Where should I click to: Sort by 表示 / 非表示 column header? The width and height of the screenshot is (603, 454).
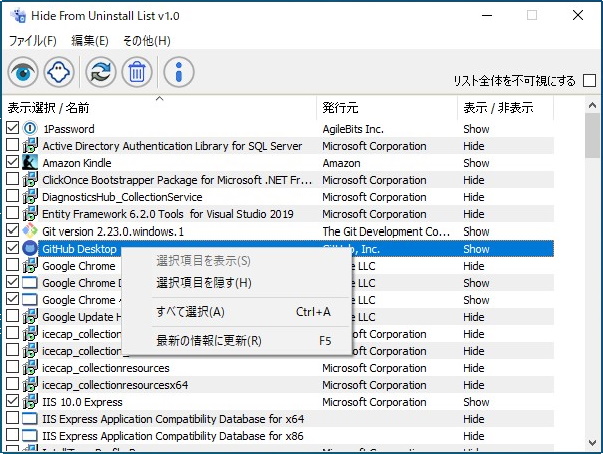click(505, 108)
